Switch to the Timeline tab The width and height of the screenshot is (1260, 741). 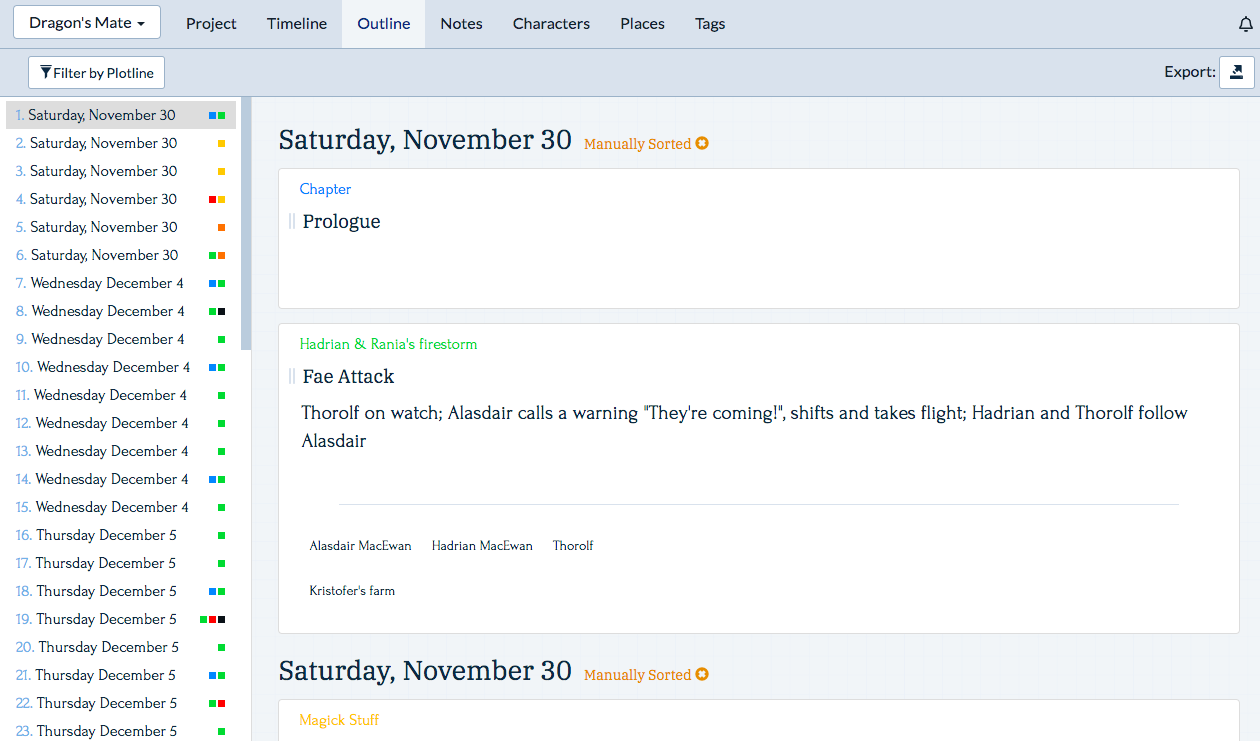[x=297, y=24]
